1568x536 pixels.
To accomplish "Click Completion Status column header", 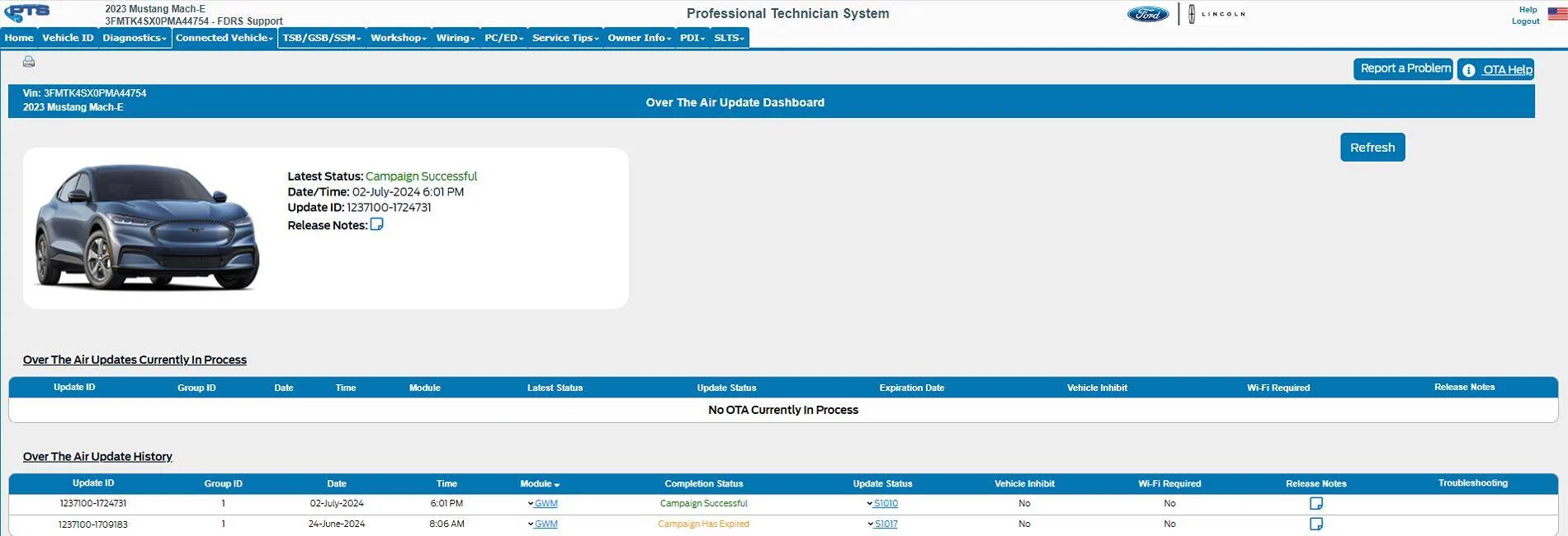I will (x=704, y=484).
